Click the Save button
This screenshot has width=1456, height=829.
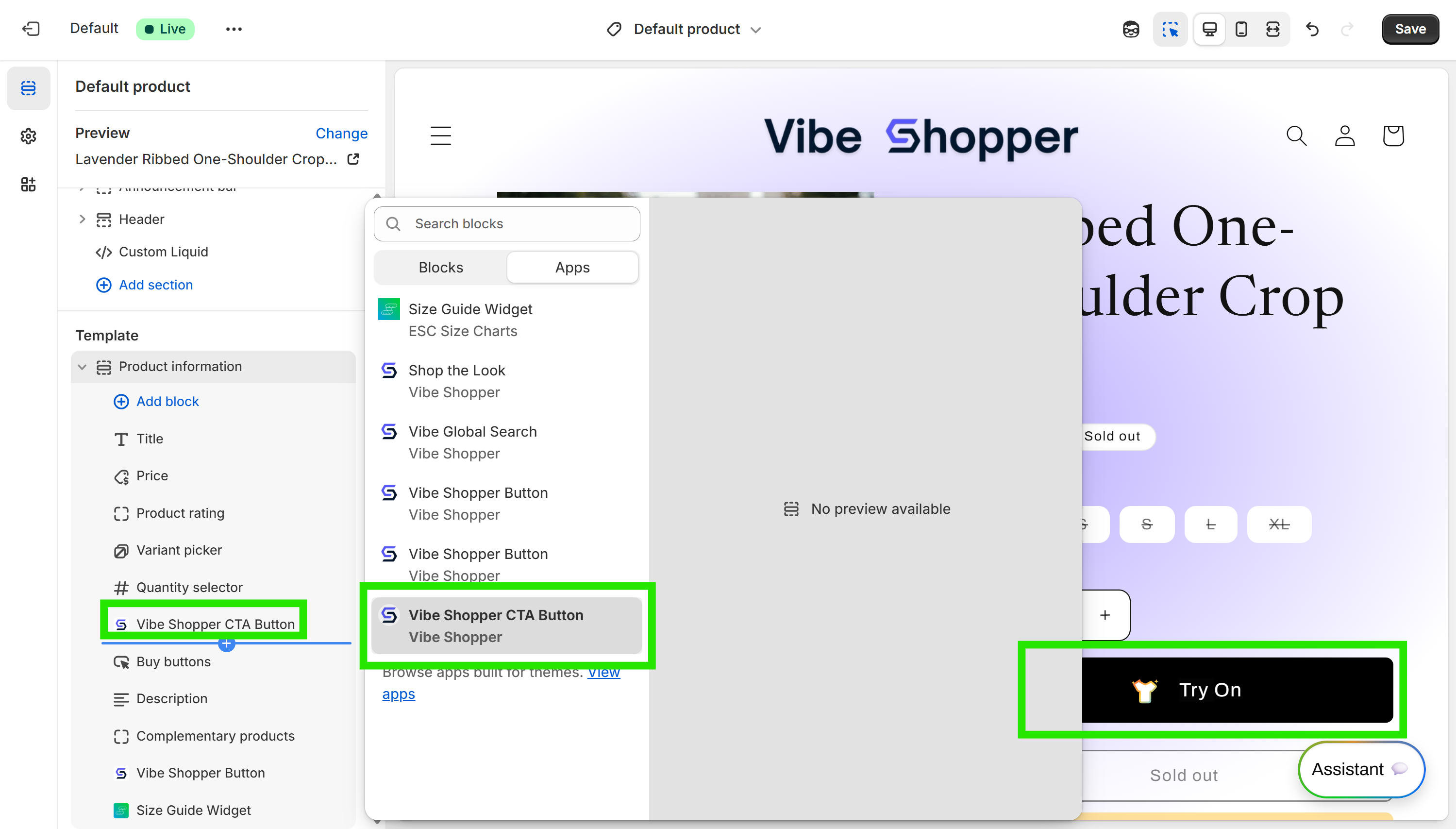click(x=1410, y=29)
